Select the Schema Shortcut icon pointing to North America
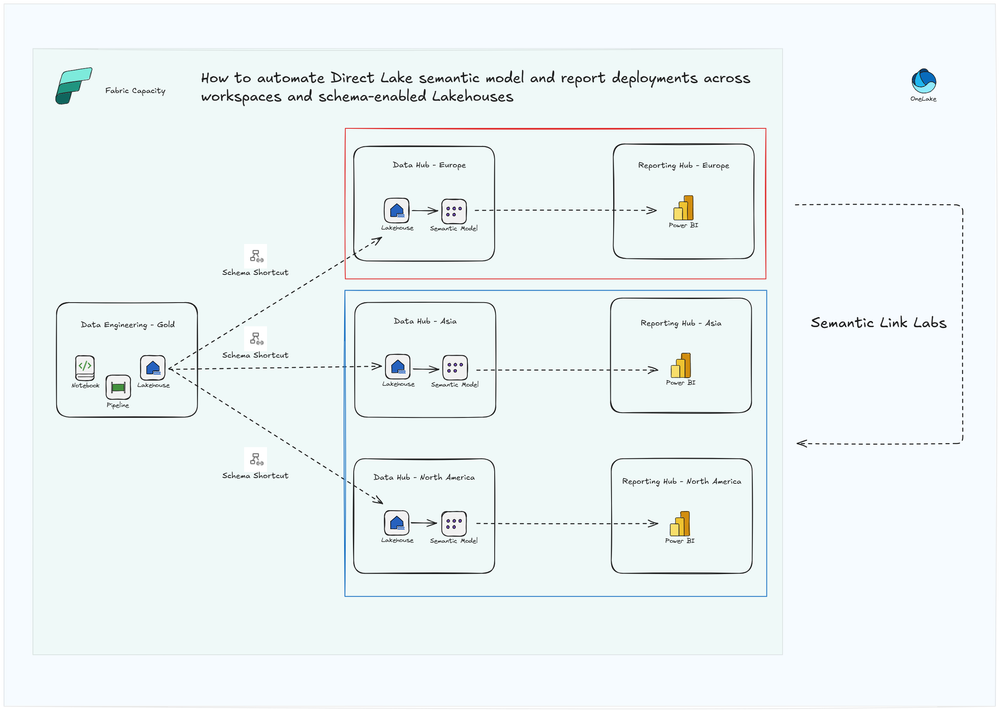The height and width of the screenshot is (710, 999). [255, 459]
